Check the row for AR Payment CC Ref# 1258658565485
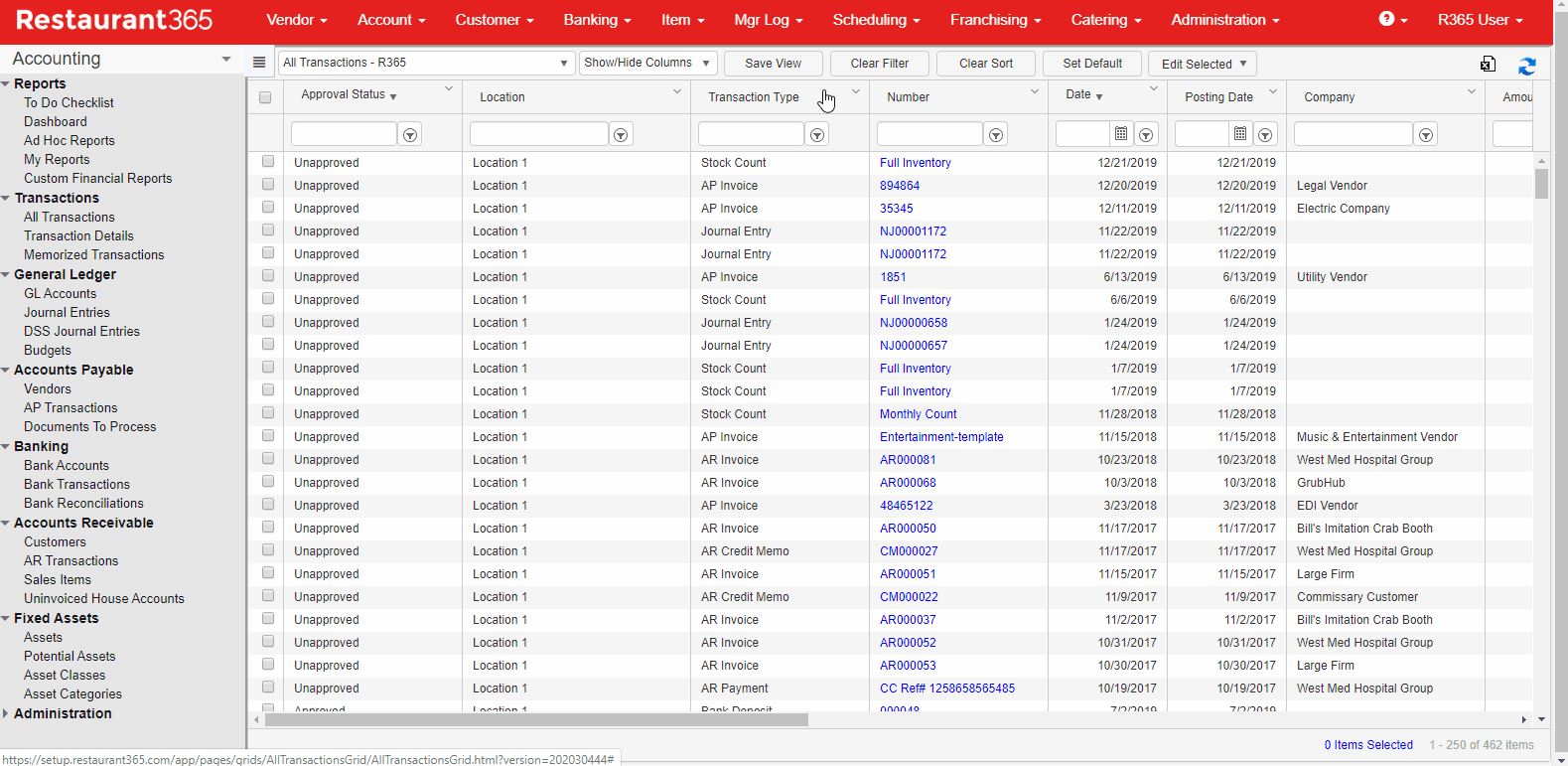Viewport: 1568px width, 766px height. coord(268,688)
